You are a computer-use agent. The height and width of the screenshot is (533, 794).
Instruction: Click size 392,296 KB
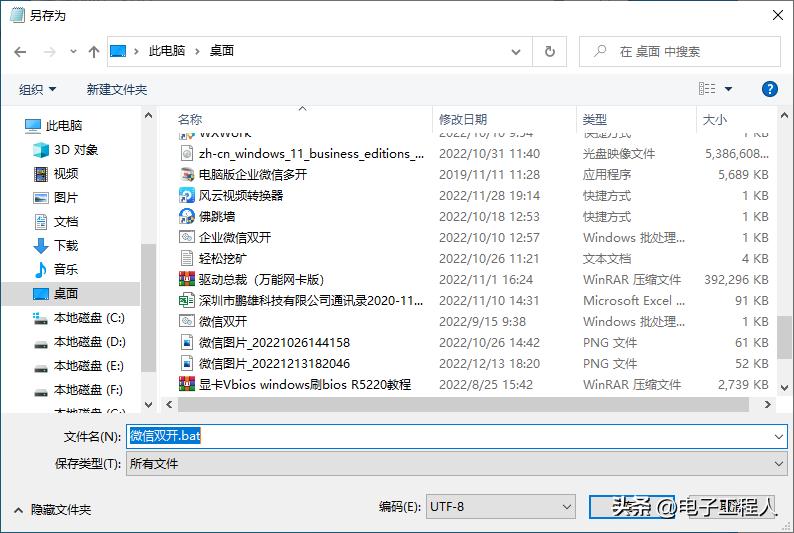(736, 279)
